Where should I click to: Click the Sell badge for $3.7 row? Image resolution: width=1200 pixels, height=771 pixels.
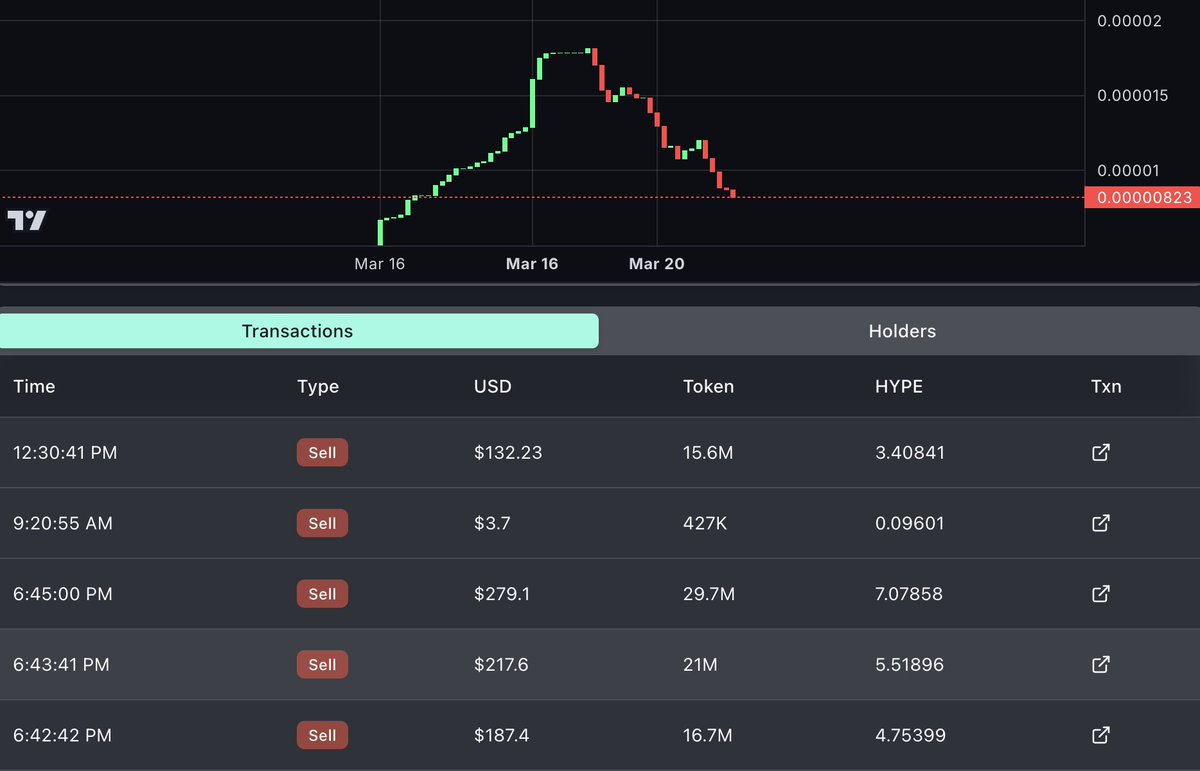(x=322, y=523)
